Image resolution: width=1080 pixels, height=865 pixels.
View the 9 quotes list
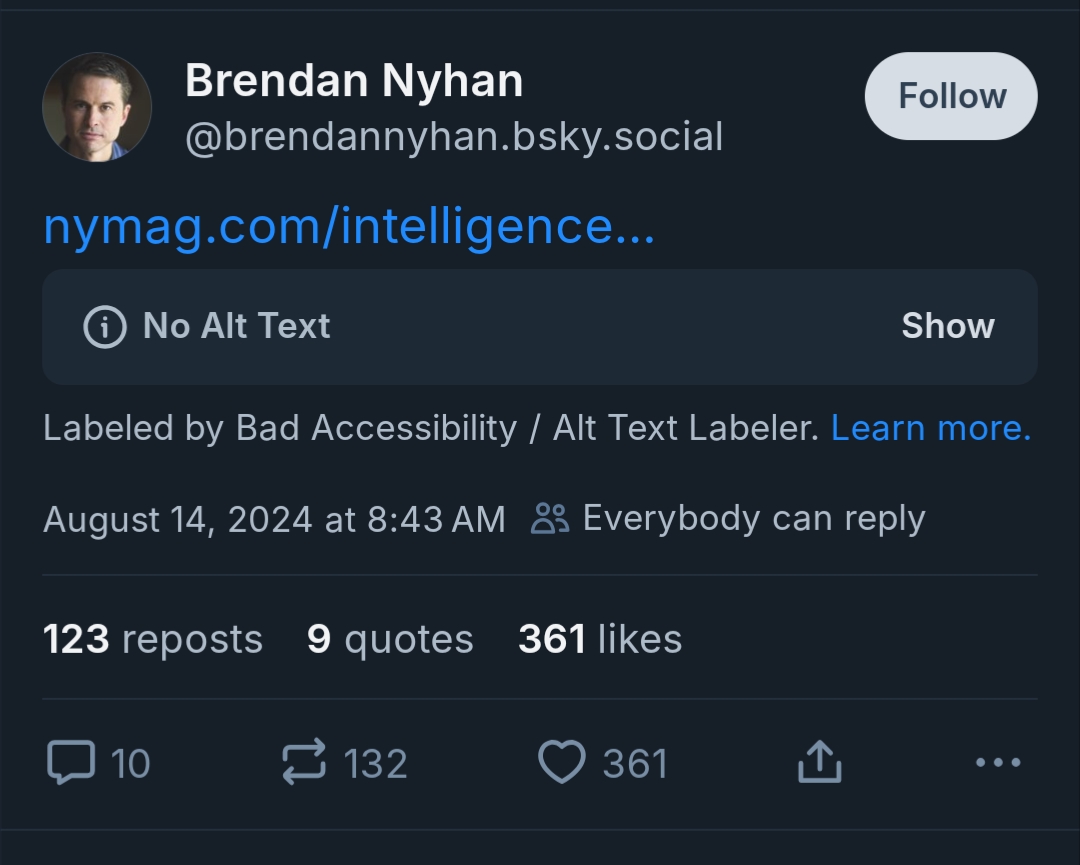(390, 639)
